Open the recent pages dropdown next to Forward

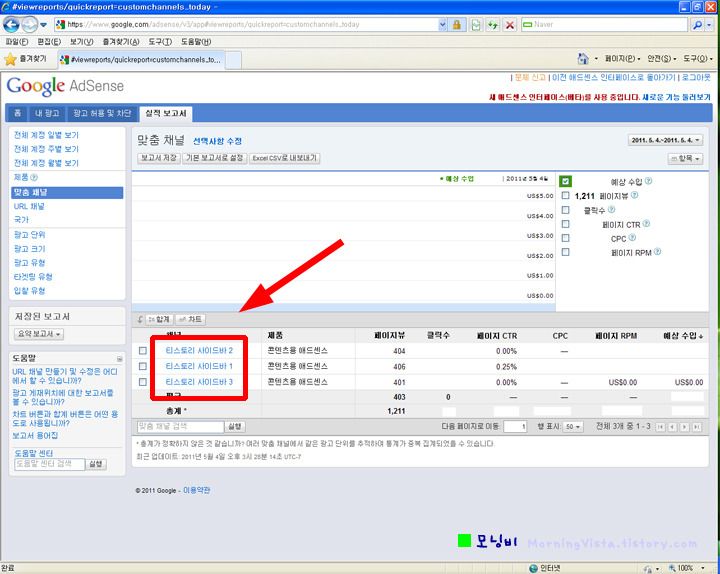point(44,25)
